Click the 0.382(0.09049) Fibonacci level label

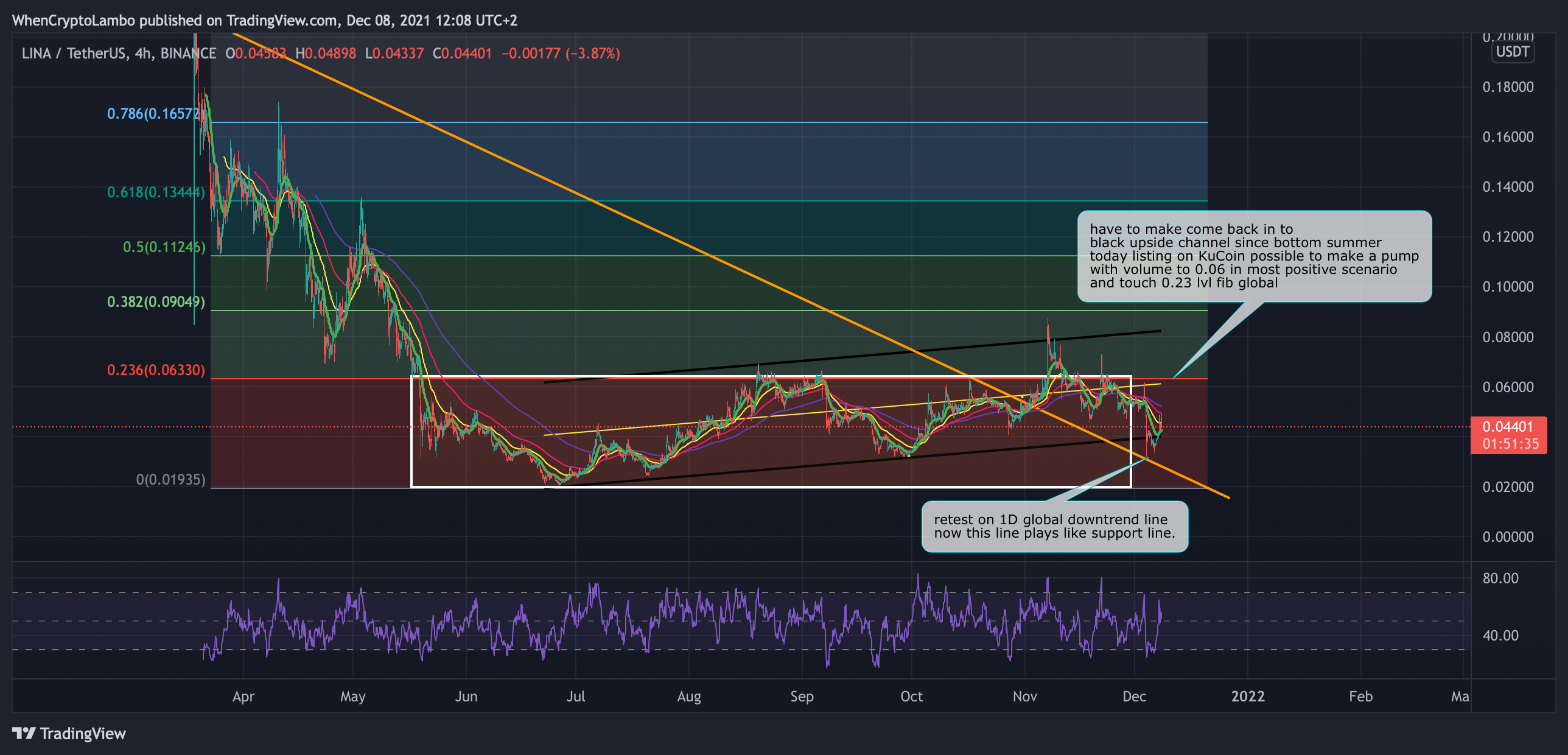pos(156,302)
